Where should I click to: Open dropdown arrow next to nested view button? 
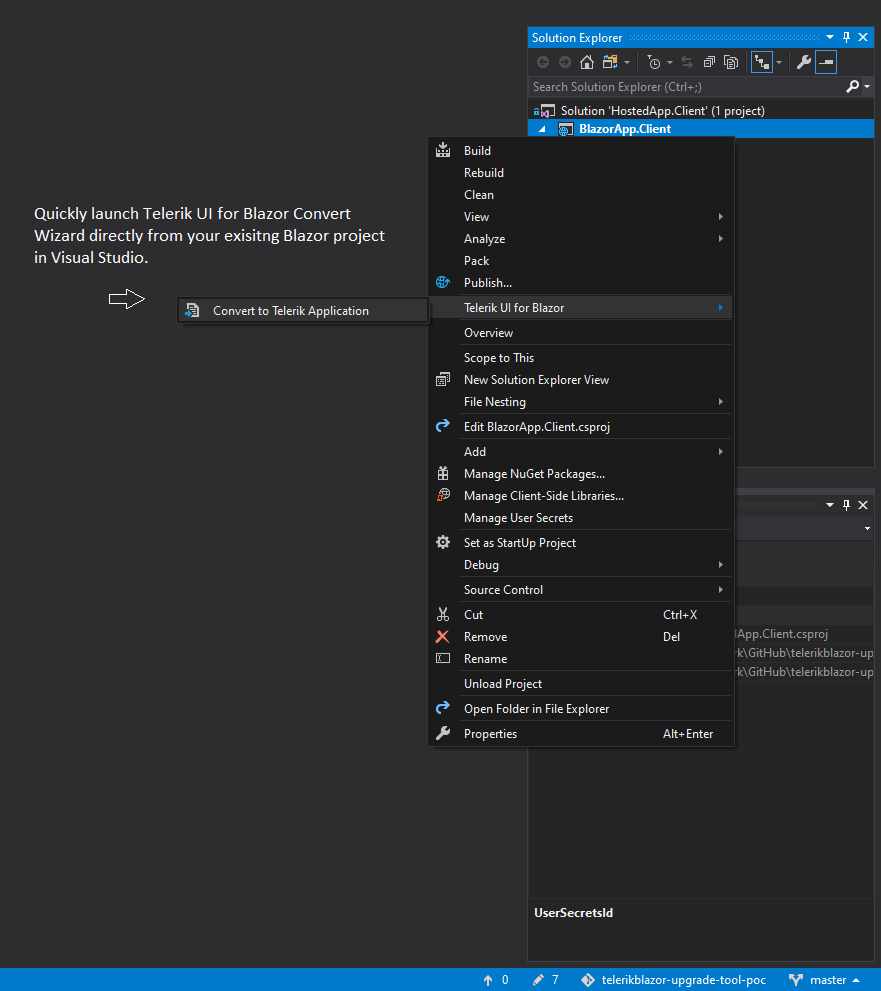tap(779, 63)
